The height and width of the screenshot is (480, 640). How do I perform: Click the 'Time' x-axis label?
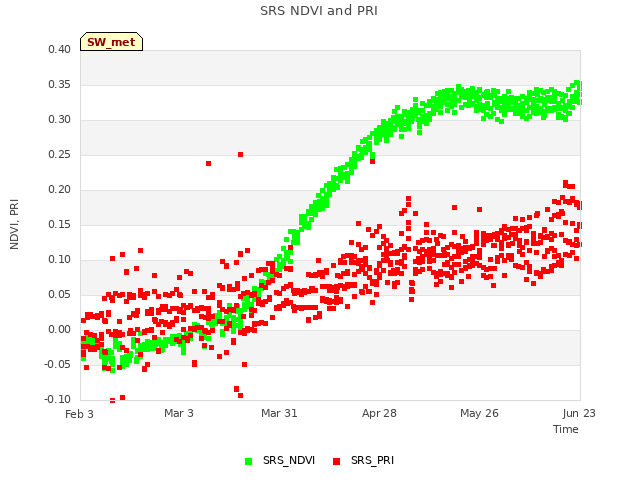(x=565, y=429)
